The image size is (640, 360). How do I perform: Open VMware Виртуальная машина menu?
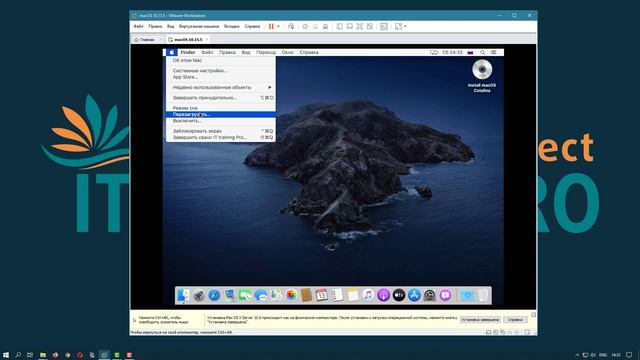199,26
